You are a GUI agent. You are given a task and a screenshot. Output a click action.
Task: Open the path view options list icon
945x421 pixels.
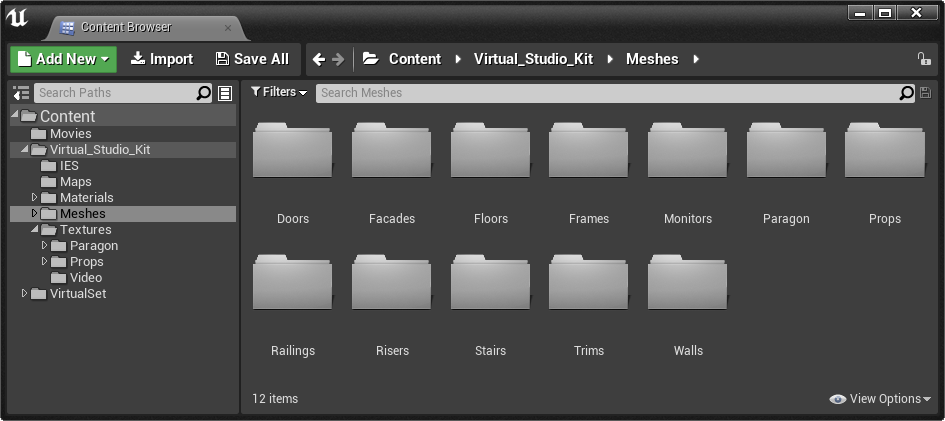pos(225,93)
